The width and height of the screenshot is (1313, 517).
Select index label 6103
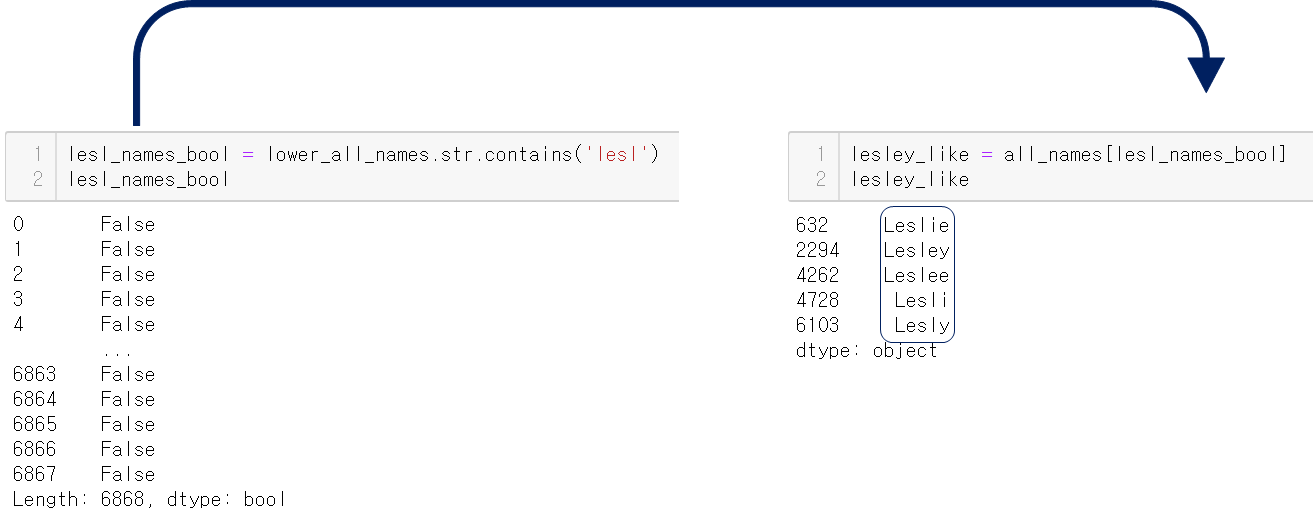click(x=818, y=325)
